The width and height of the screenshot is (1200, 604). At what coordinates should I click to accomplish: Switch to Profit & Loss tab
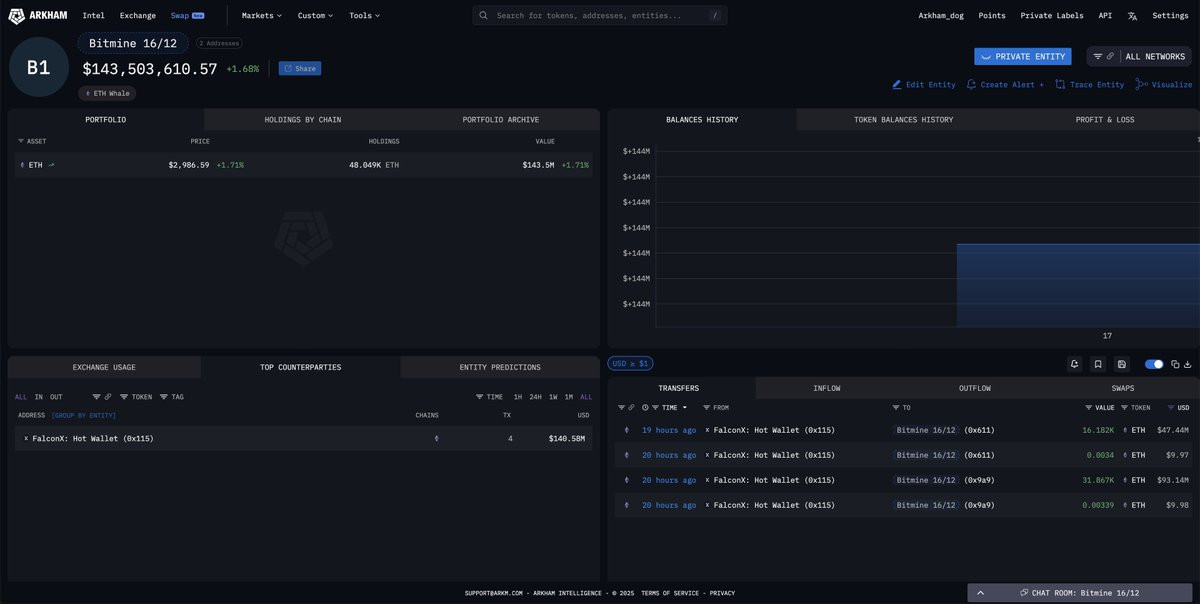1104,120
